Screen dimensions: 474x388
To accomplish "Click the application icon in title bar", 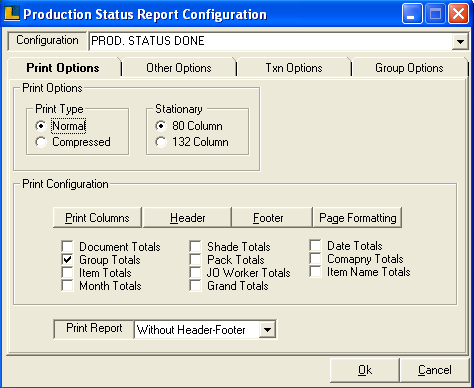I will tap(12, 14).
